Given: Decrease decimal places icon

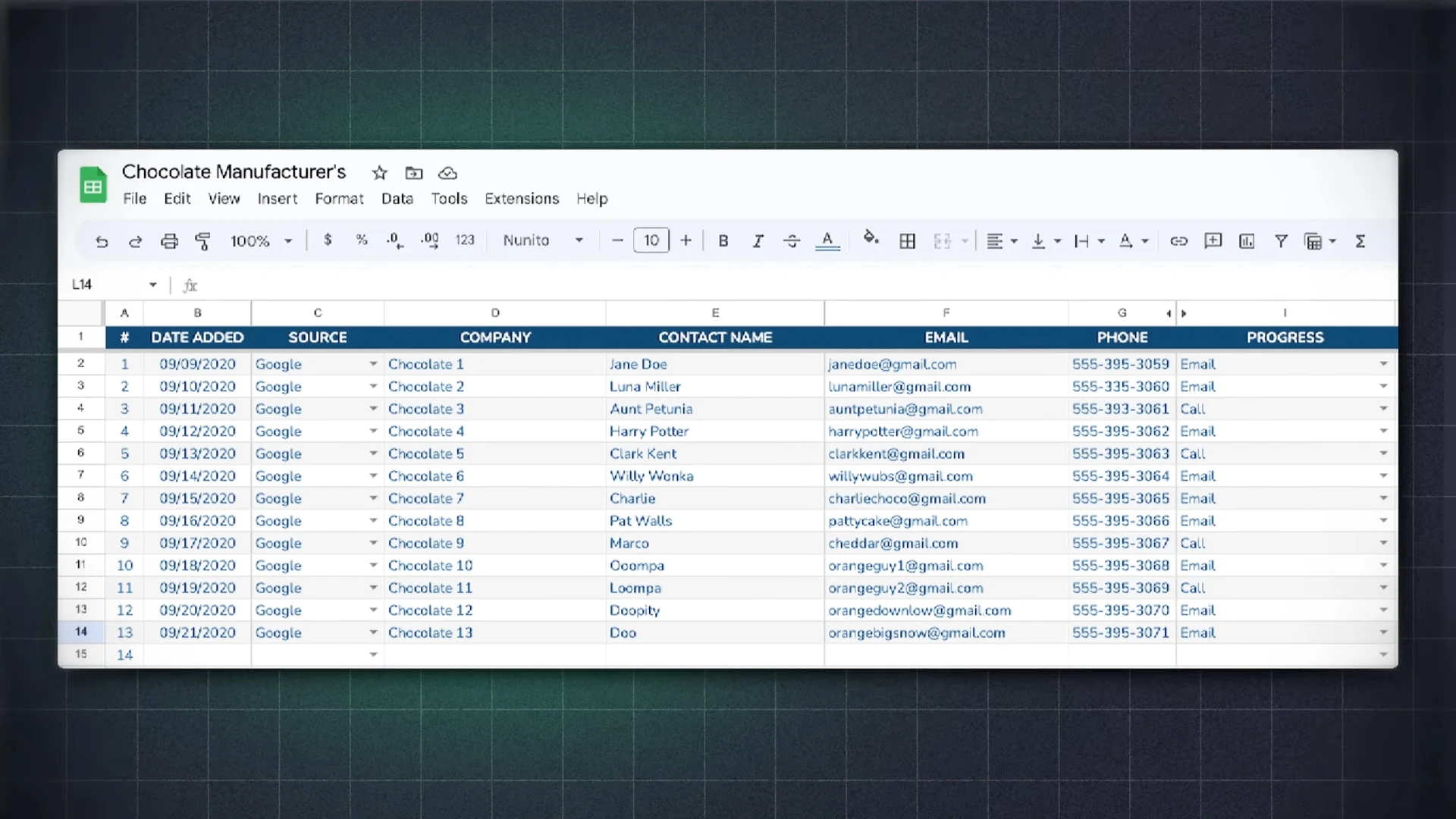Looking at the screenshot, I should point(395,240).
